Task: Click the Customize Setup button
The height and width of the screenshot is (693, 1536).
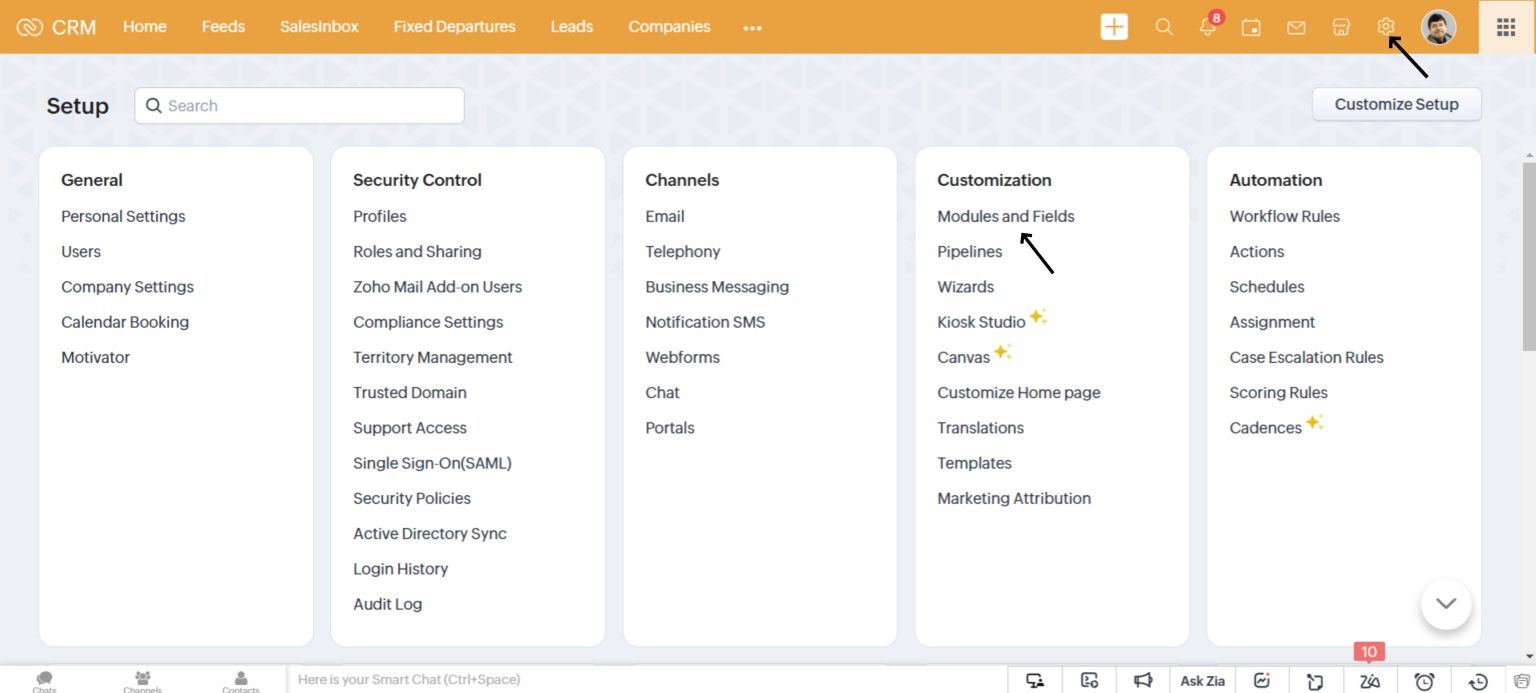Action: click(x=1396, y=104)
